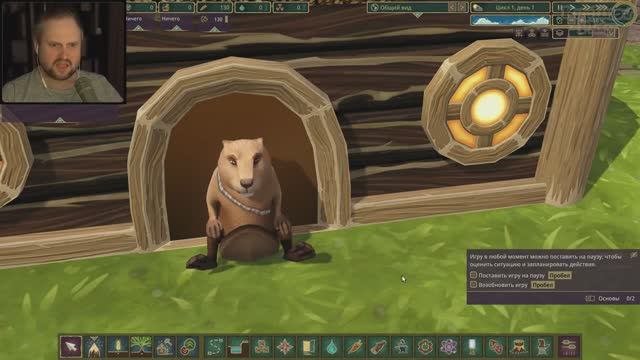Image resolution: width=640 pixels, height=360 pixels.
Task: Expand the first 'Ничего' panel arrow
Action: [138, 28]
